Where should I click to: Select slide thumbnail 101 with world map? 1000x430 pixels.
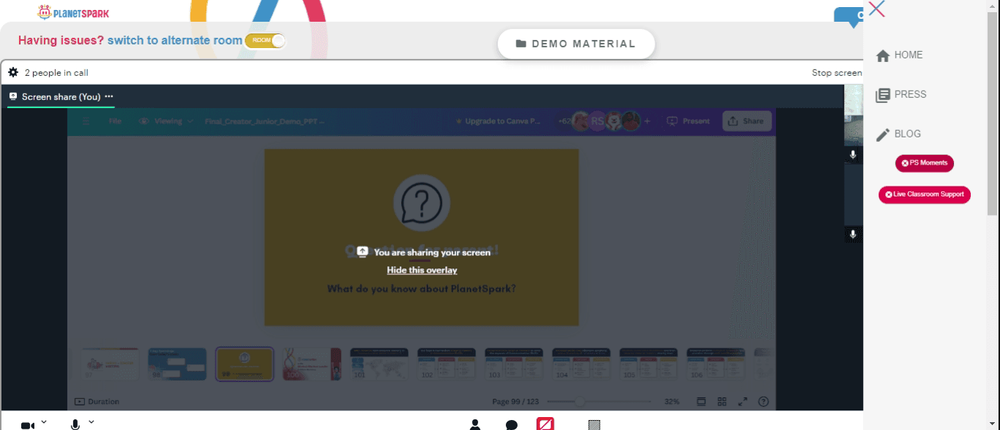(x=379, y=364)
